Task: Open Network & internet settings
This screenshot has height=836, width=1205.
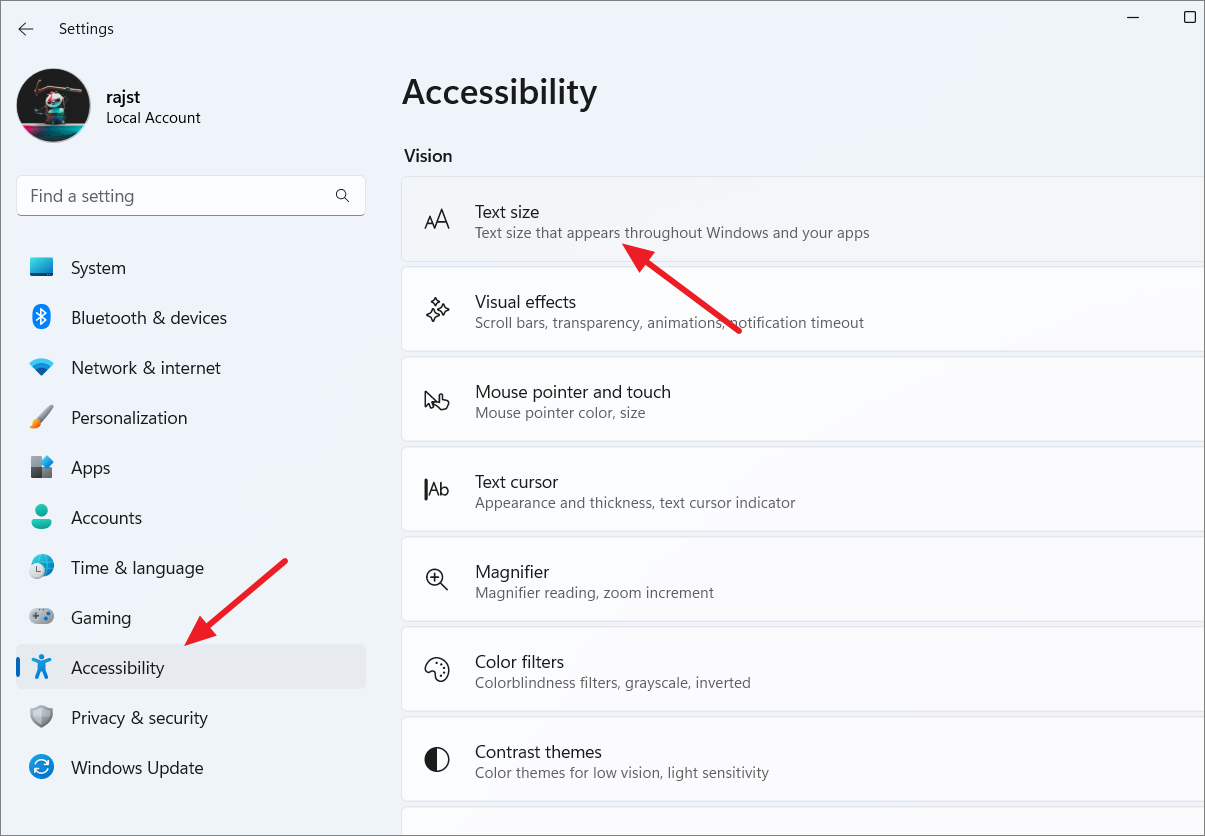Action: (x=146, y=368)
